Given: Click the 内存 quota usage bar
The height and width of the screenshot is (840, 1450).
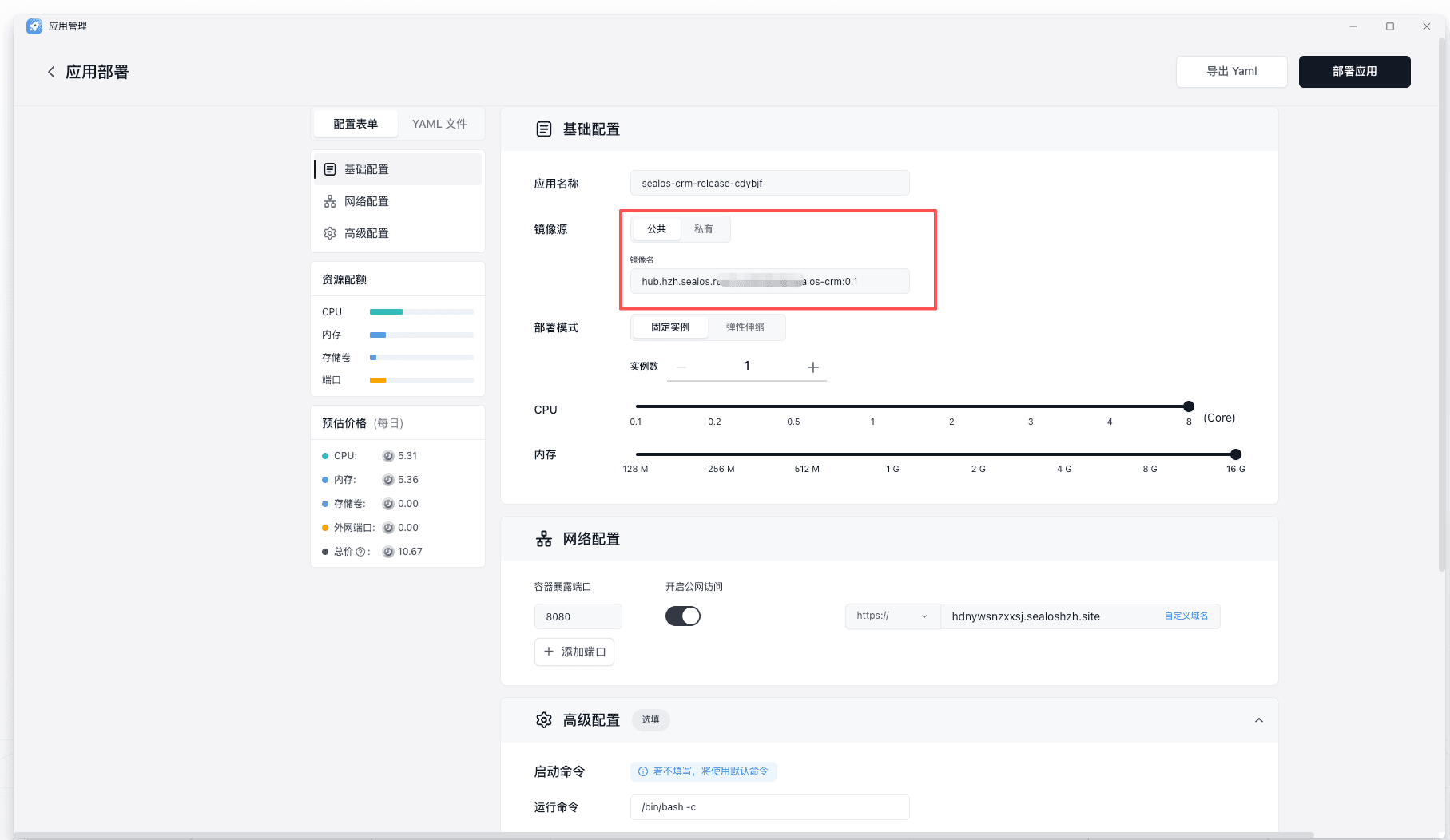Looking at the screenshot, I should 422,335.
